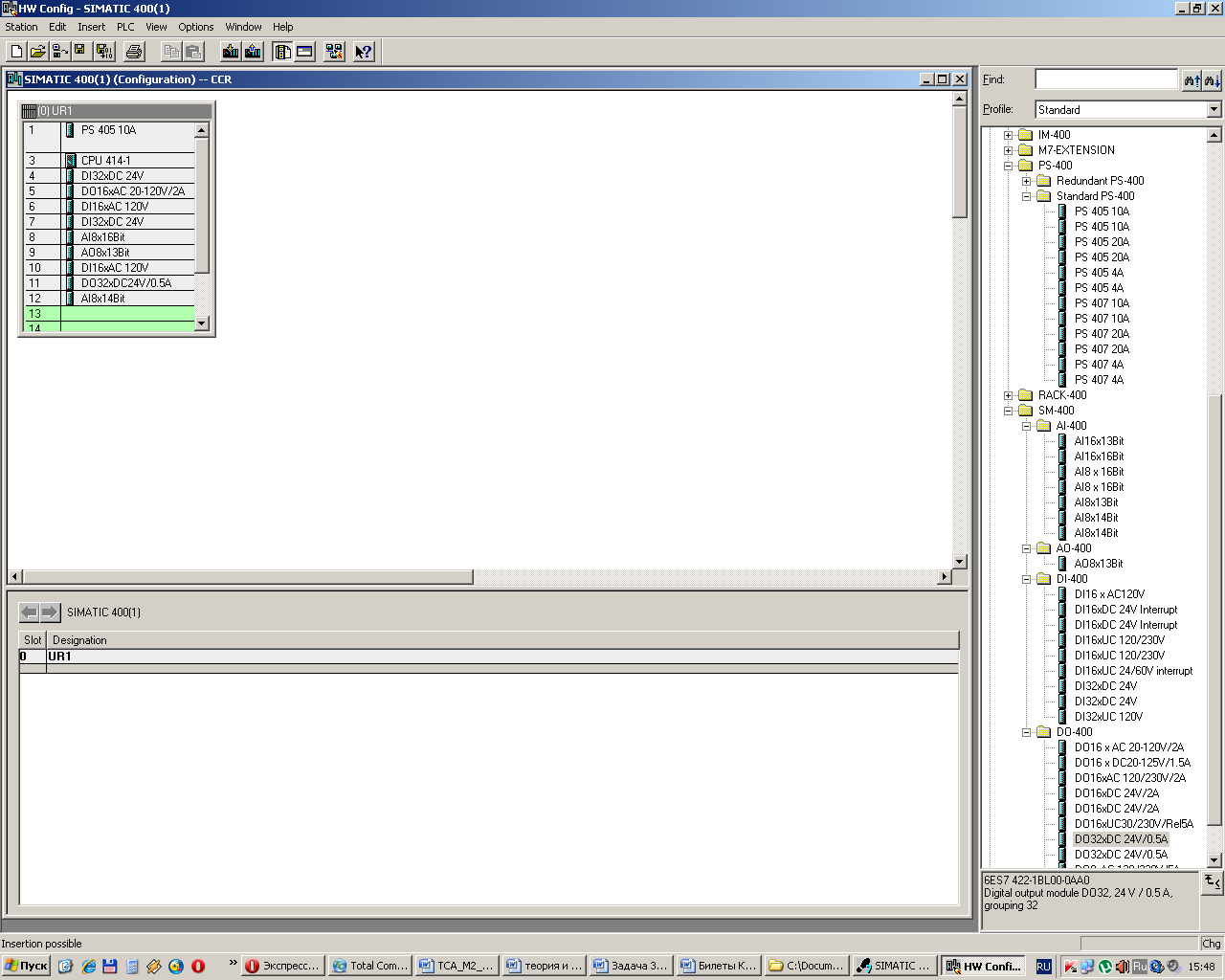
Task: Collapse the Standard PS-400 subfolder
Action: pos(1026,196)
